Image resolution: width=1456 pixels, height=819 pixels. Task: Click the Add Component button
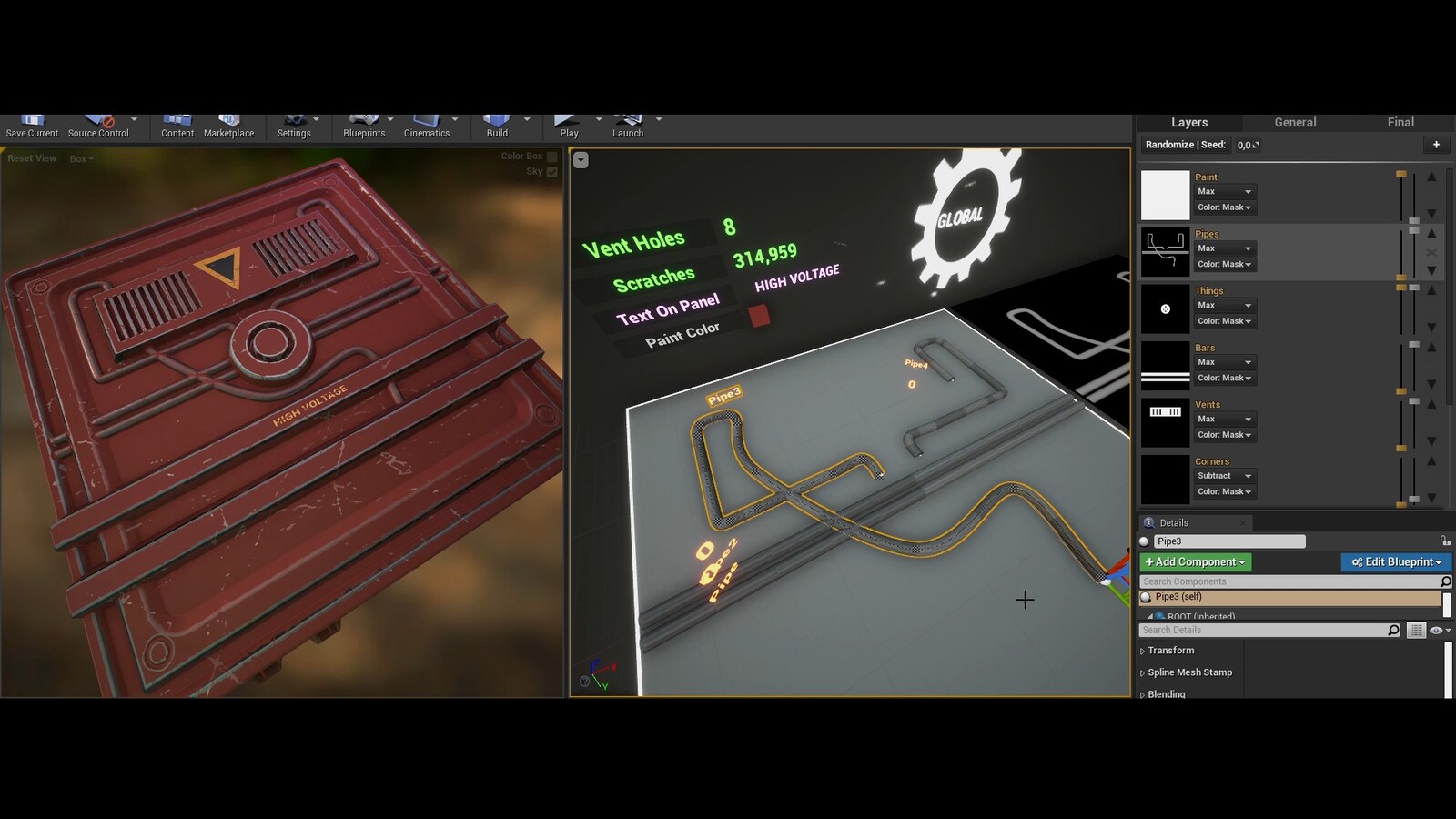coord(1194,561)
